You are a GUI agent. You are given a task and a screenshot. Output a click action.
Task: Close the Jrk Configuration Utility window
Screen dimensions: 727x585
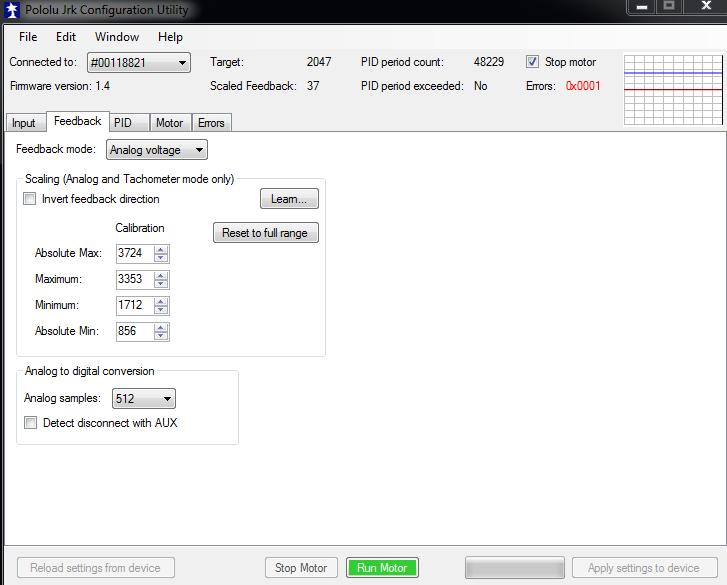point(706,6)
